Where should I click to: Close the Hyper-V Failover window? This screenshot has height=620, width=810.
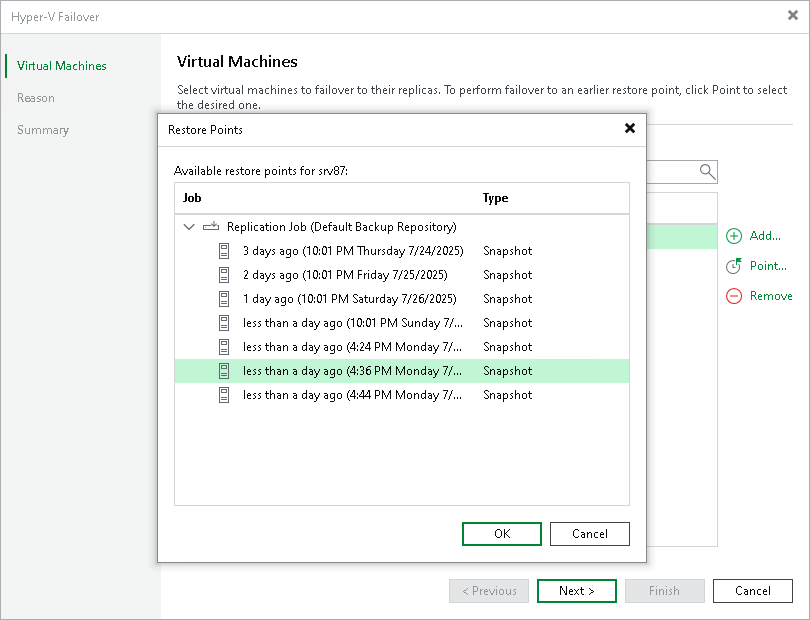(x=793, y=16)
